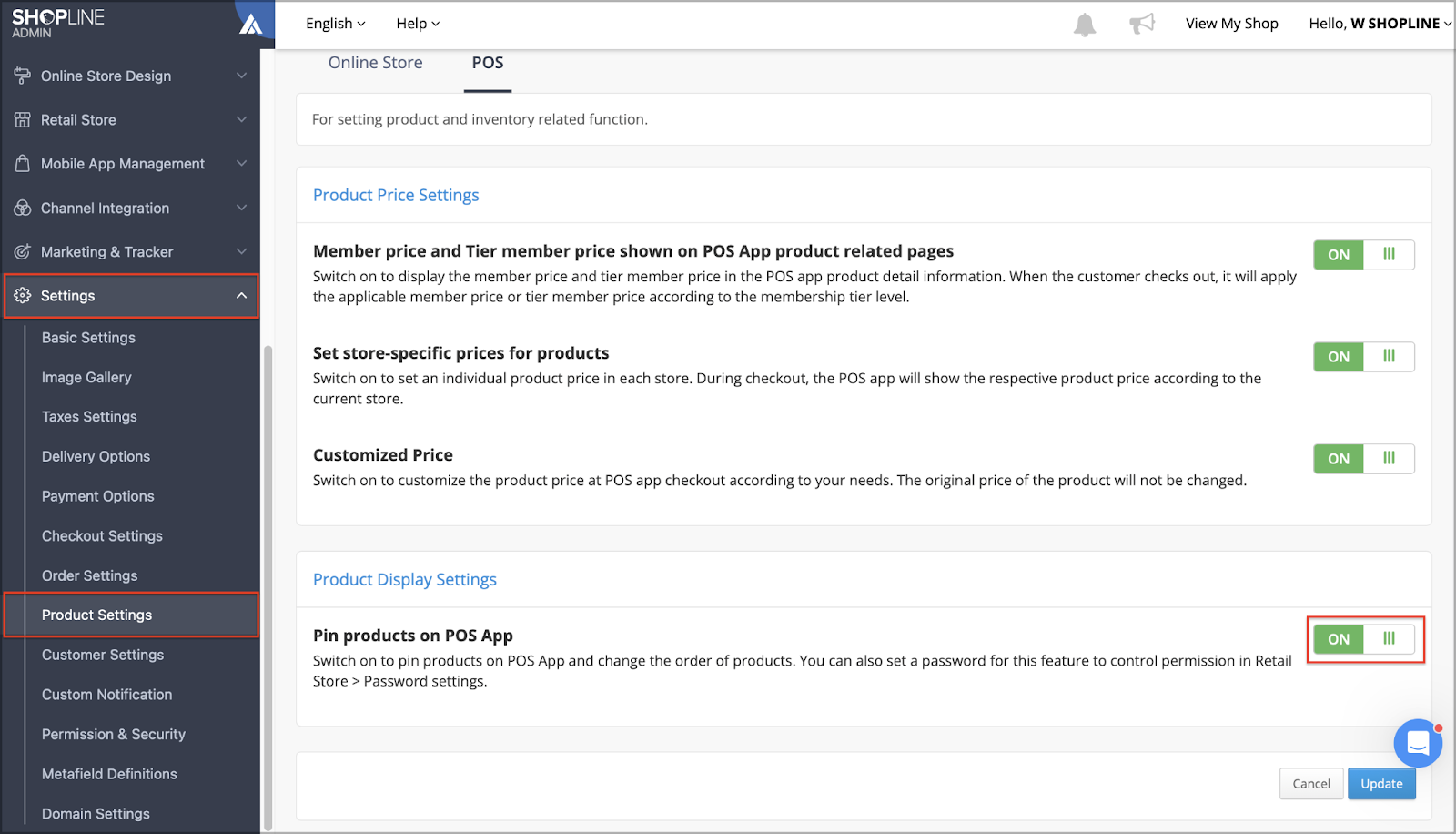Open the notifications bell icon
Image resolution: width=1456 pixels, height=834 pixels.
pyautogui.click(x=1084, y=25)
